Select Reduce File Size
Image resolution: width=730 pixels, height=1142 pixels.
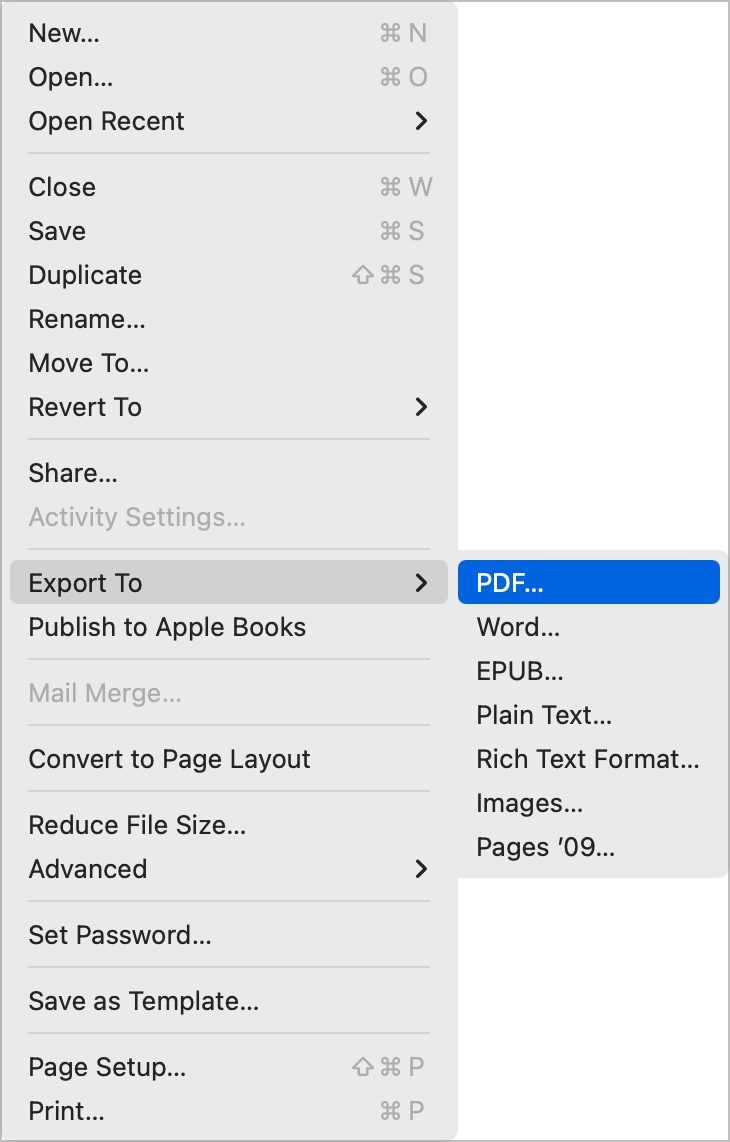pos(137,825)
